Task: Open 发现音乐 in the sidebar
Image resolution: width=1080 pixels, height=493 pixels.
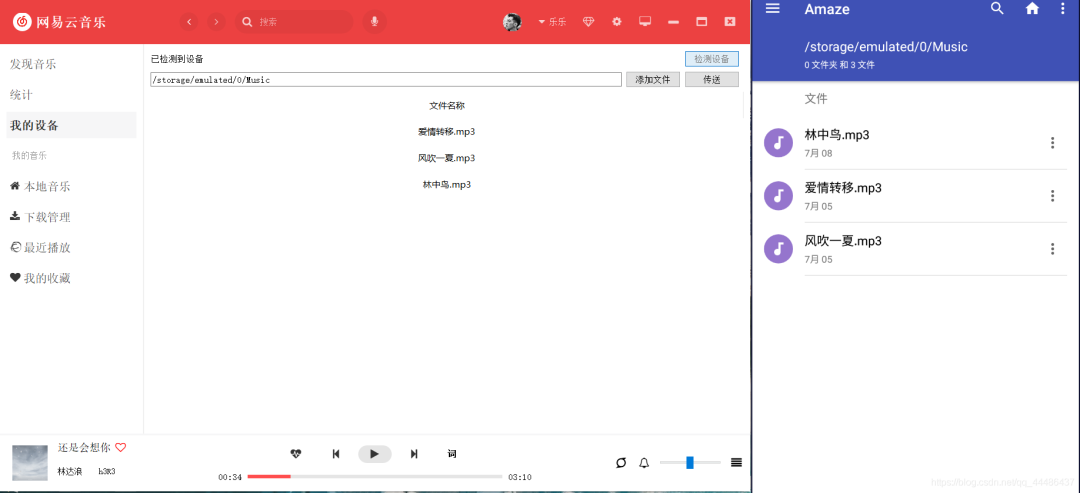Action: pos(33,65)
